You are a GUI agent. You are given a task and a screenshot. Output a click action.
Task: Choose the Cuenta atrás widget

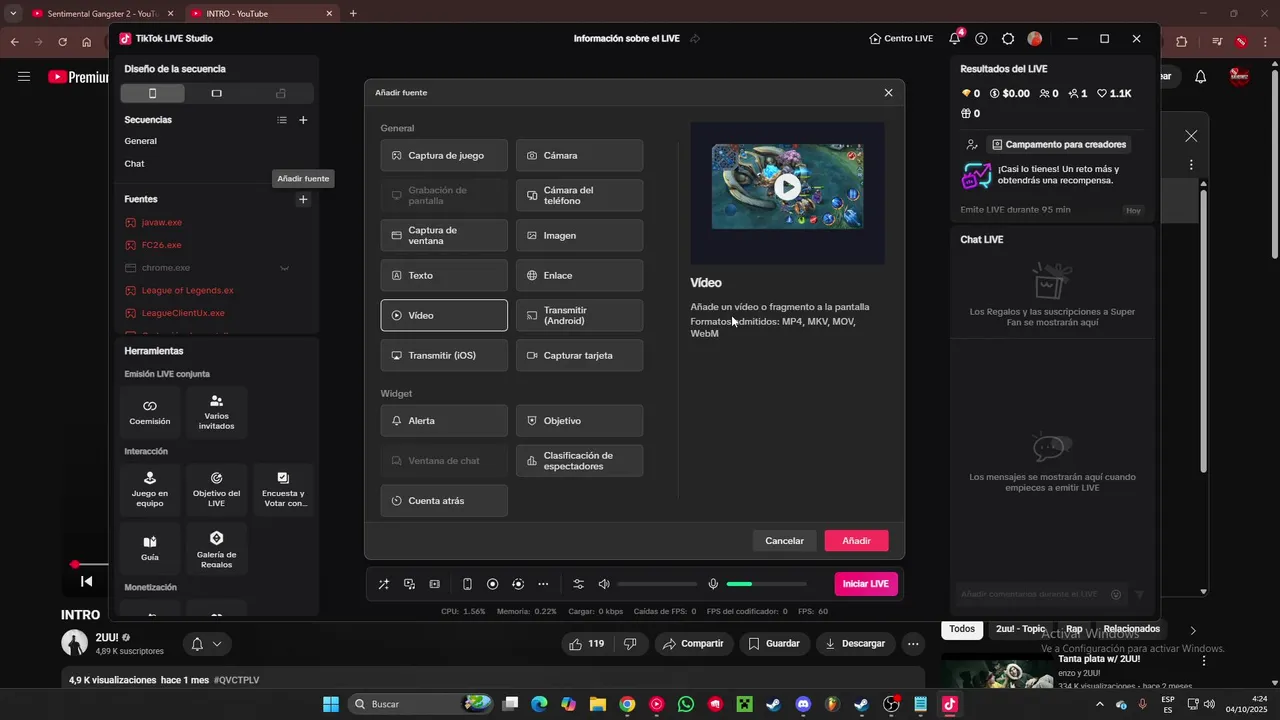coord(444,501)
